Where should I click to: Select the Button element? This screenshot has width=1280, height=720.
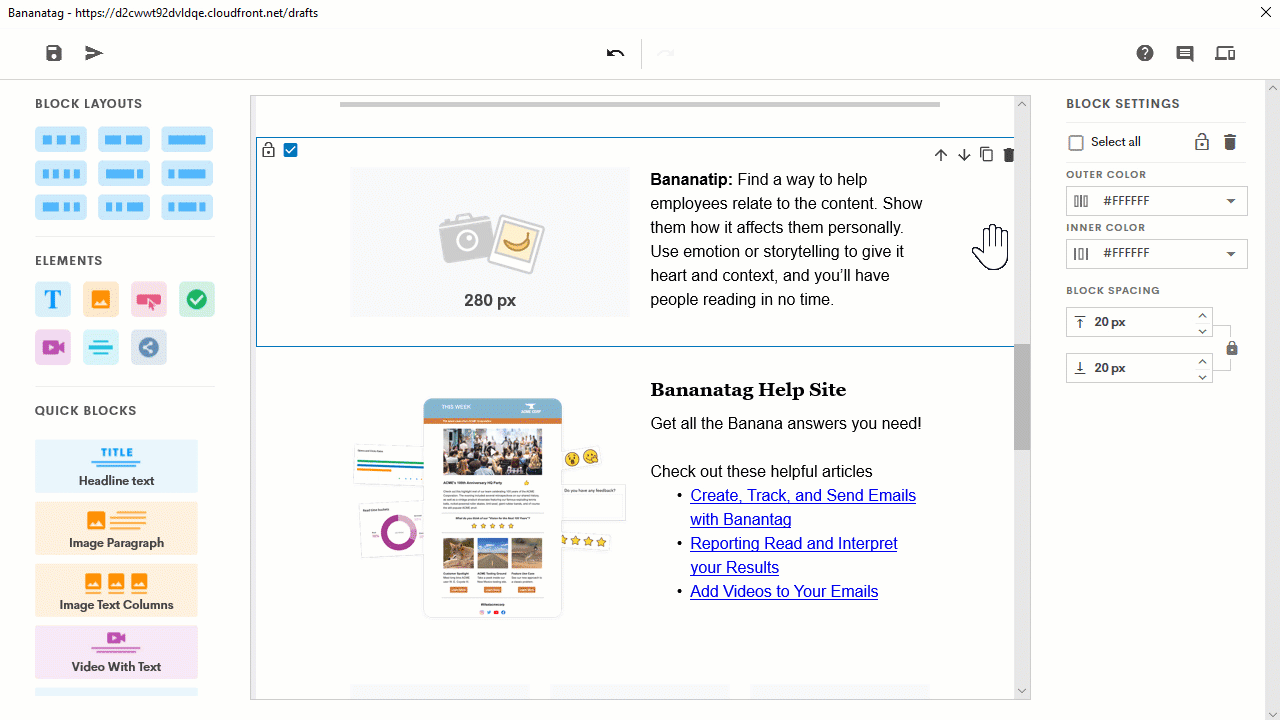click(x=149, y=299)
